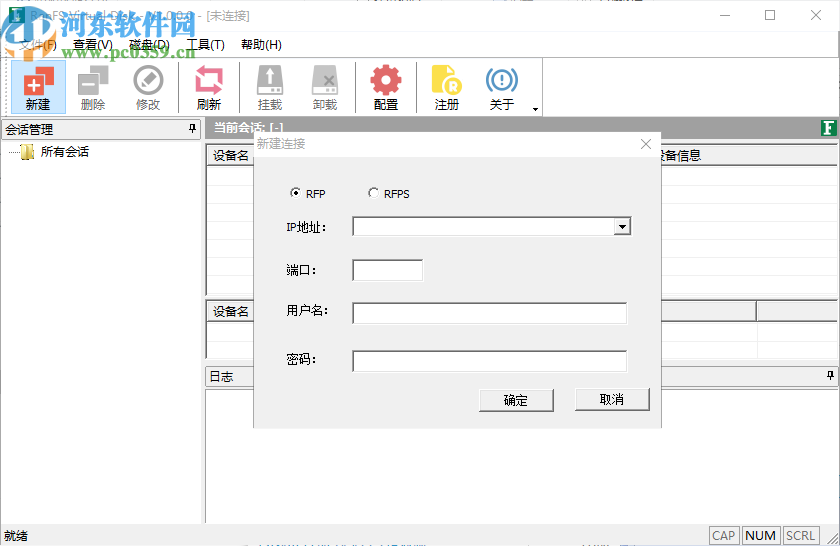Confirm with the 确定 button

(x=516, y=400)
